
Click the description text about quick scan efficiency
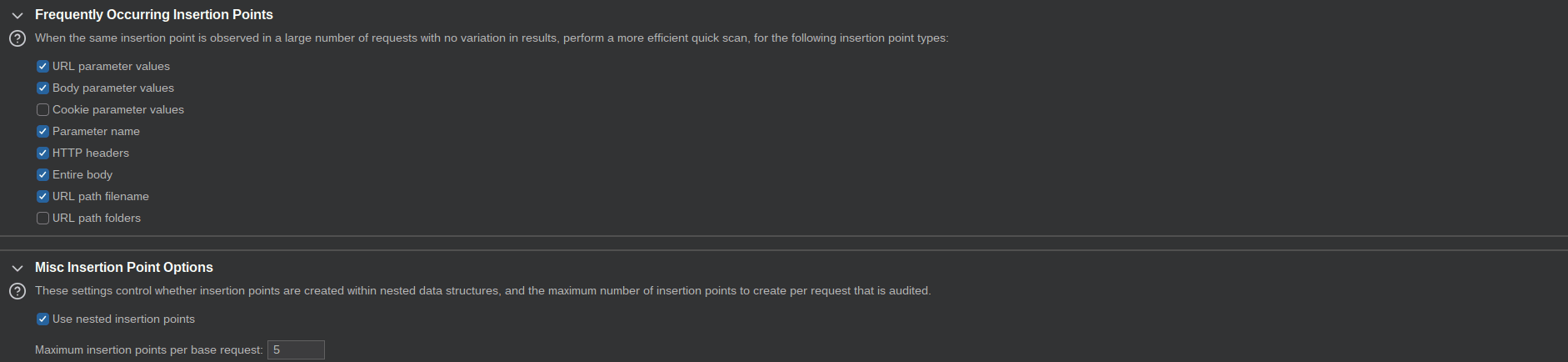[x=492, y=38]
